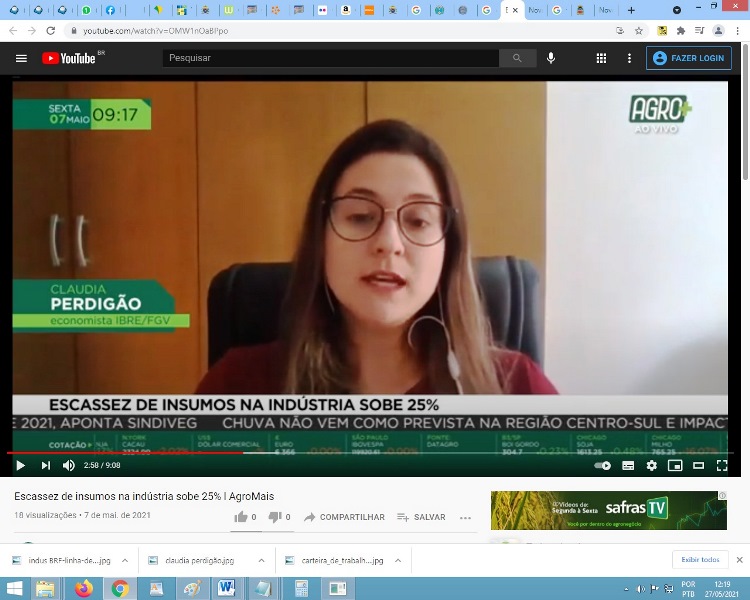
Task: Open more actions ellipsis under video
Action: (x=465, y=518)
